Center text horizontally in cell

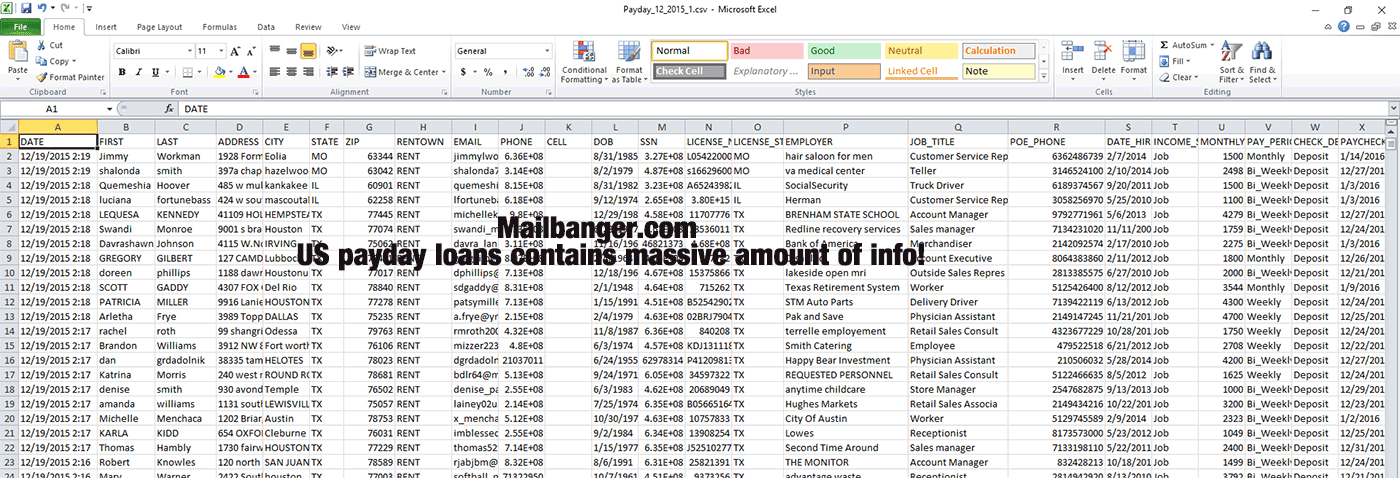click(x=291, y=72)
